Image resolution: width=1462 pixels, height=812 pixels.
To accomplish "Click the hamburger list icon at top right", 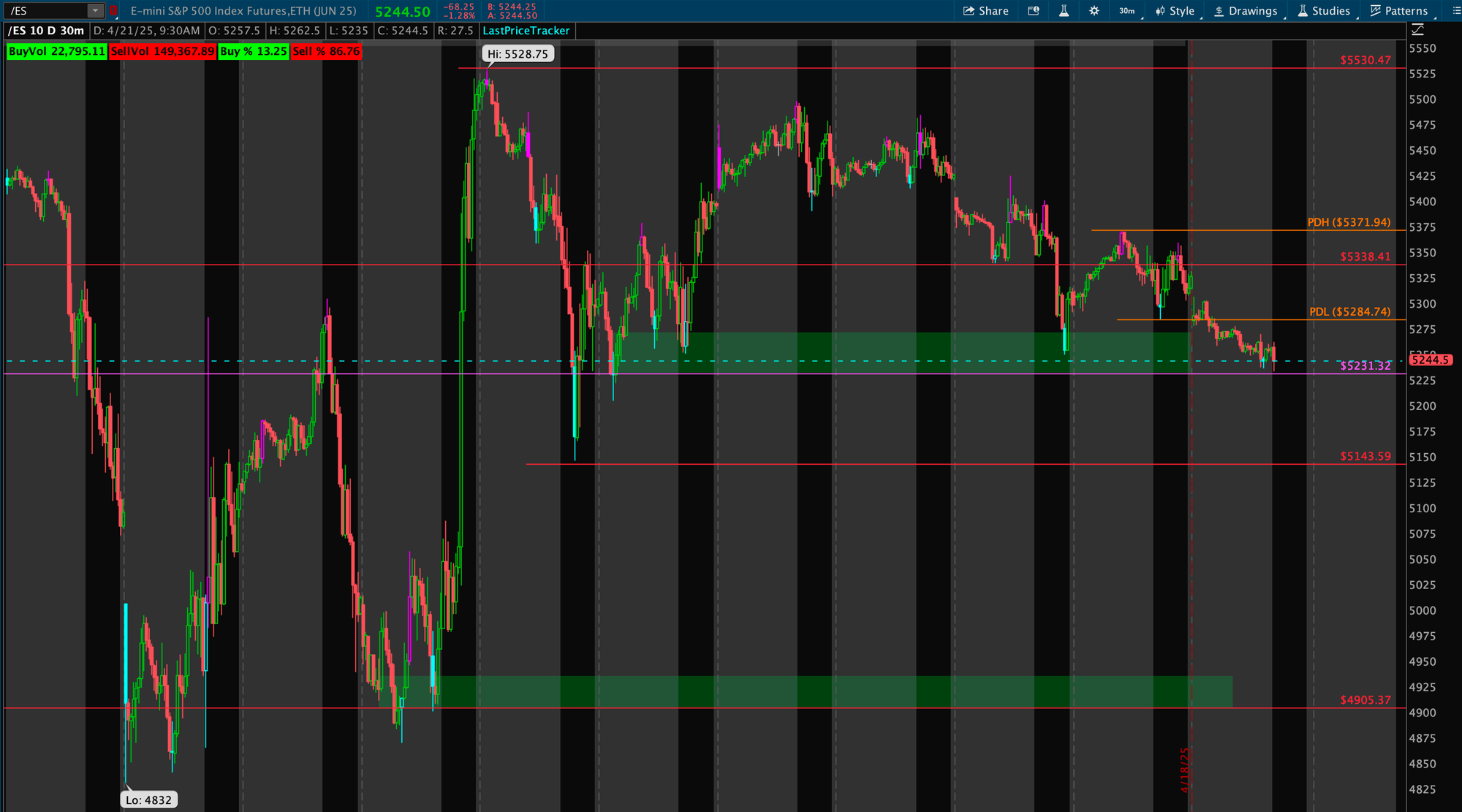I will 1455,11.
